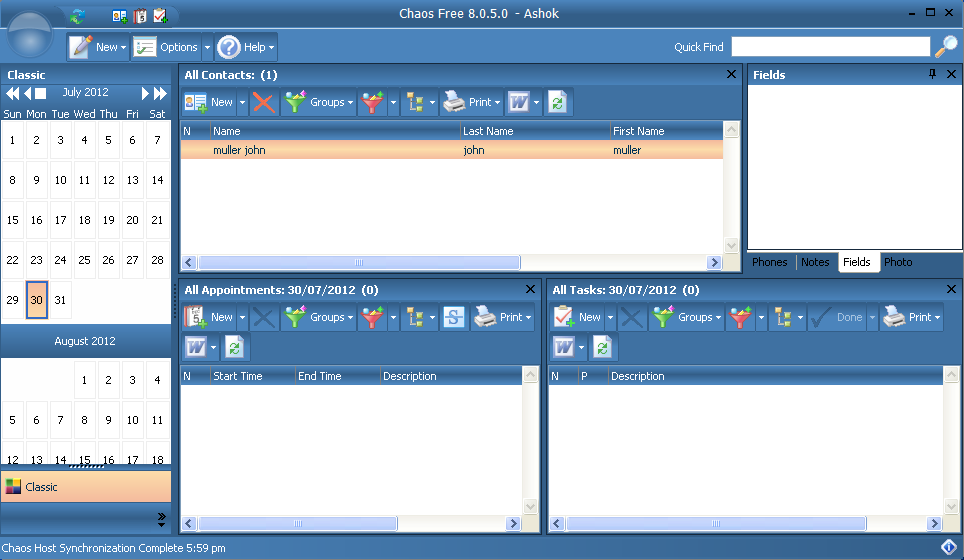
Task: Click the Quick Find magnifier icon
Action: [946, 47]
